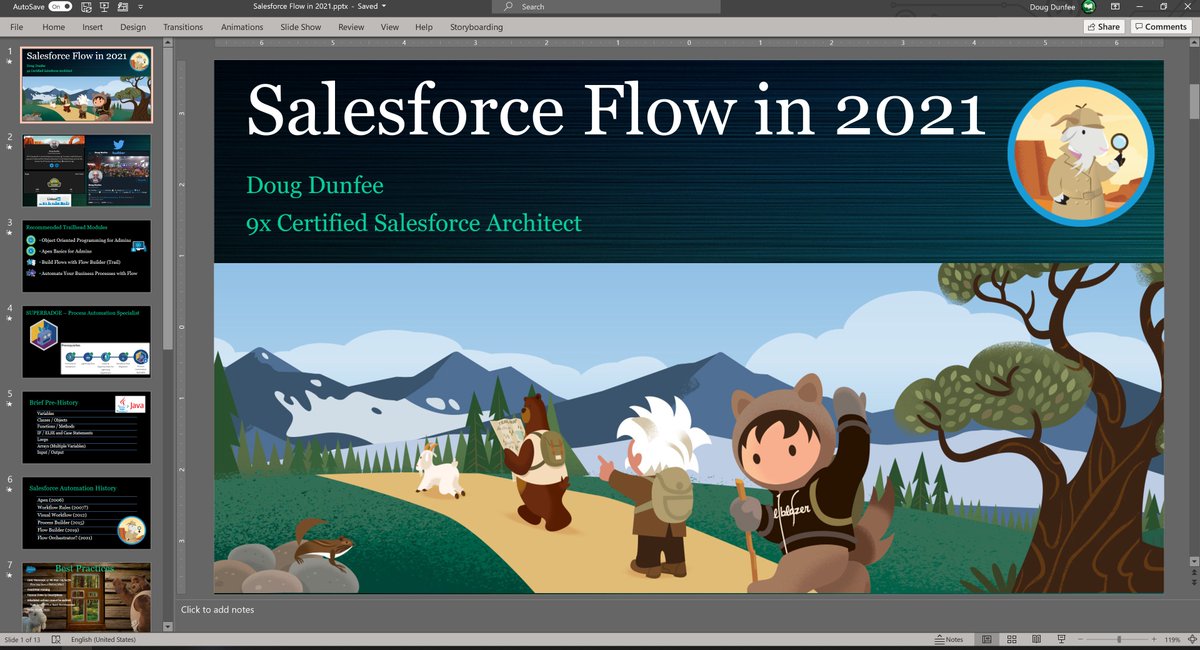Click Start From Beginning quick access icon
The image size is (1200, 650).
(x=104, y=6)
